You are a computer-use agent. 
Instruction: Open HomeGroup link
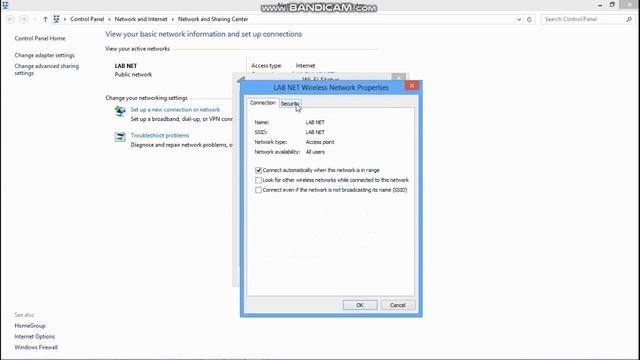(x=30, y=326)
